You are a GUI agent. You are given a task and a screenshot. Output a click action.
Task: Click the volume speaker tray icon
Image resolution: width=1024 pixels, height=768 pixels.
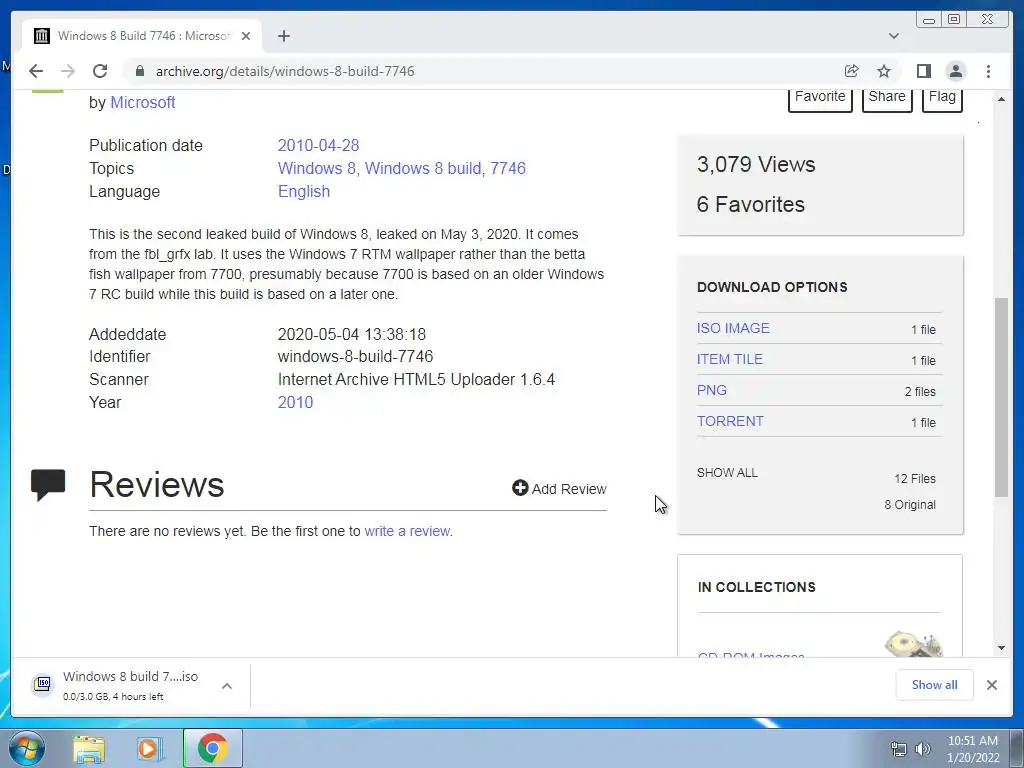(x=922, y=749)
